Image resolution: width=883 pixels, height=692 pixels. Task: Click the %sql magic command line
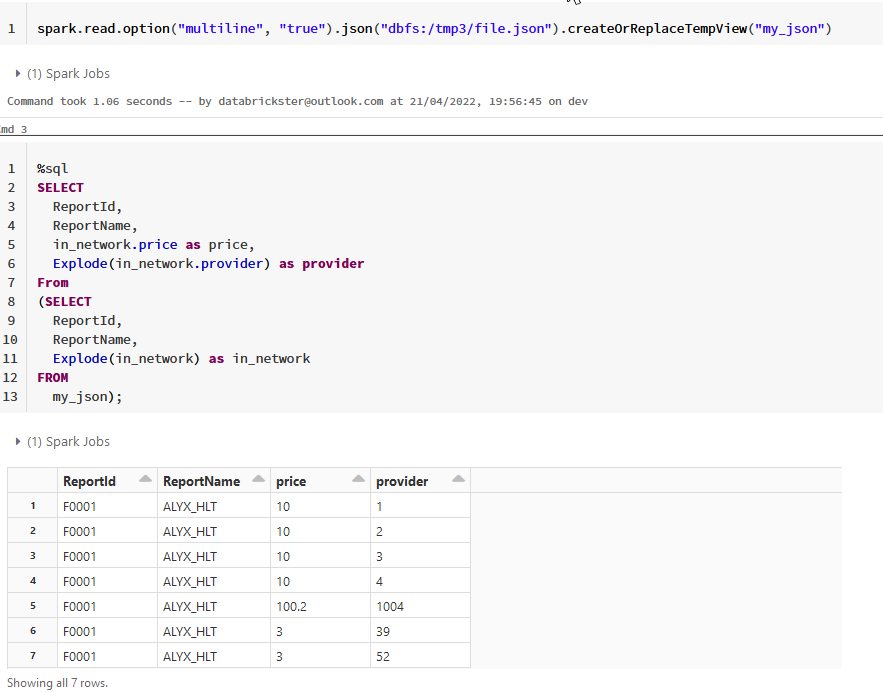click(x=53, y=169)
